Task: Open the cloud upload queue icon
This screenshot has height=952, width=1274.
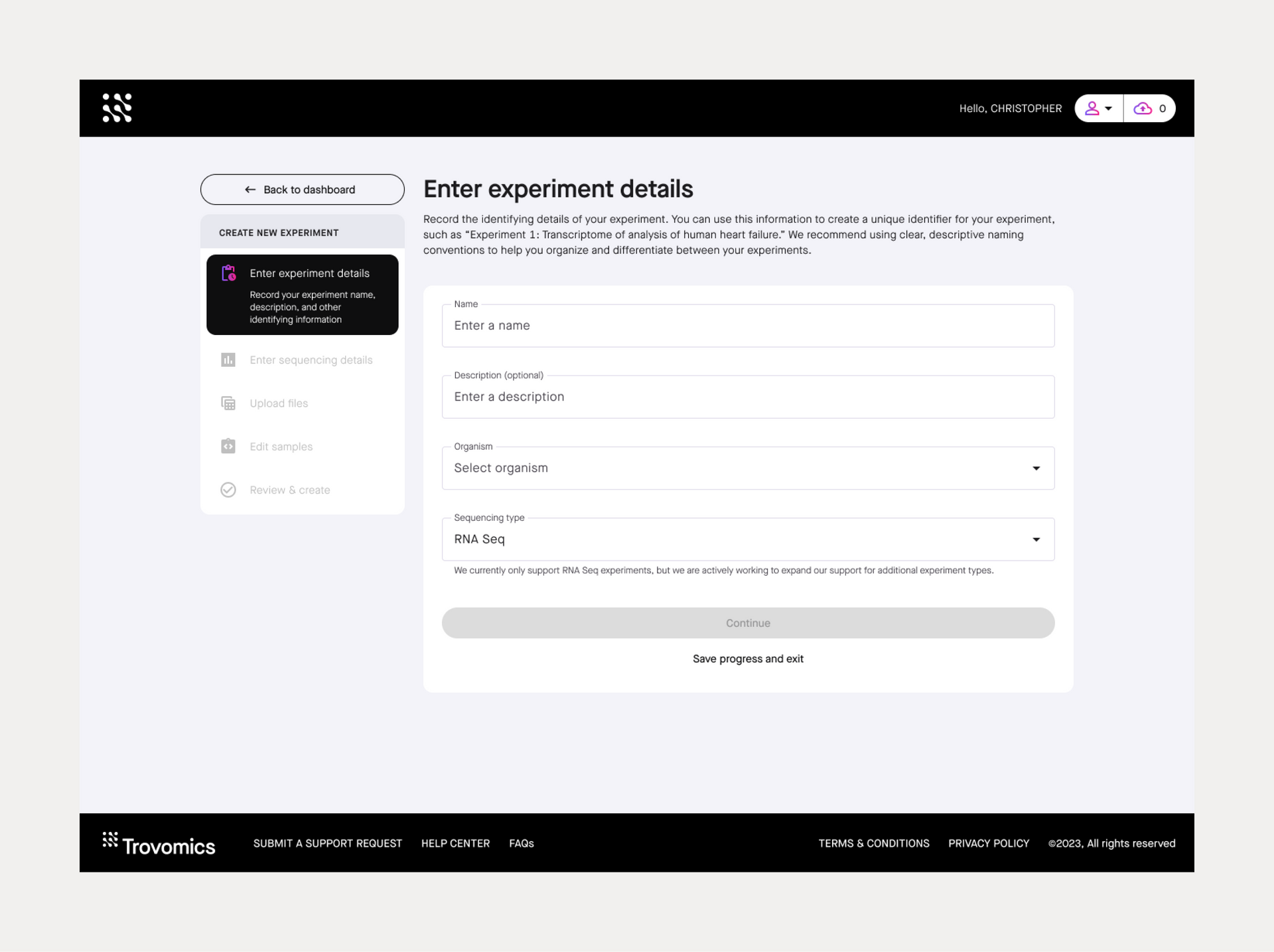Action: click(x=1149, y=108)
